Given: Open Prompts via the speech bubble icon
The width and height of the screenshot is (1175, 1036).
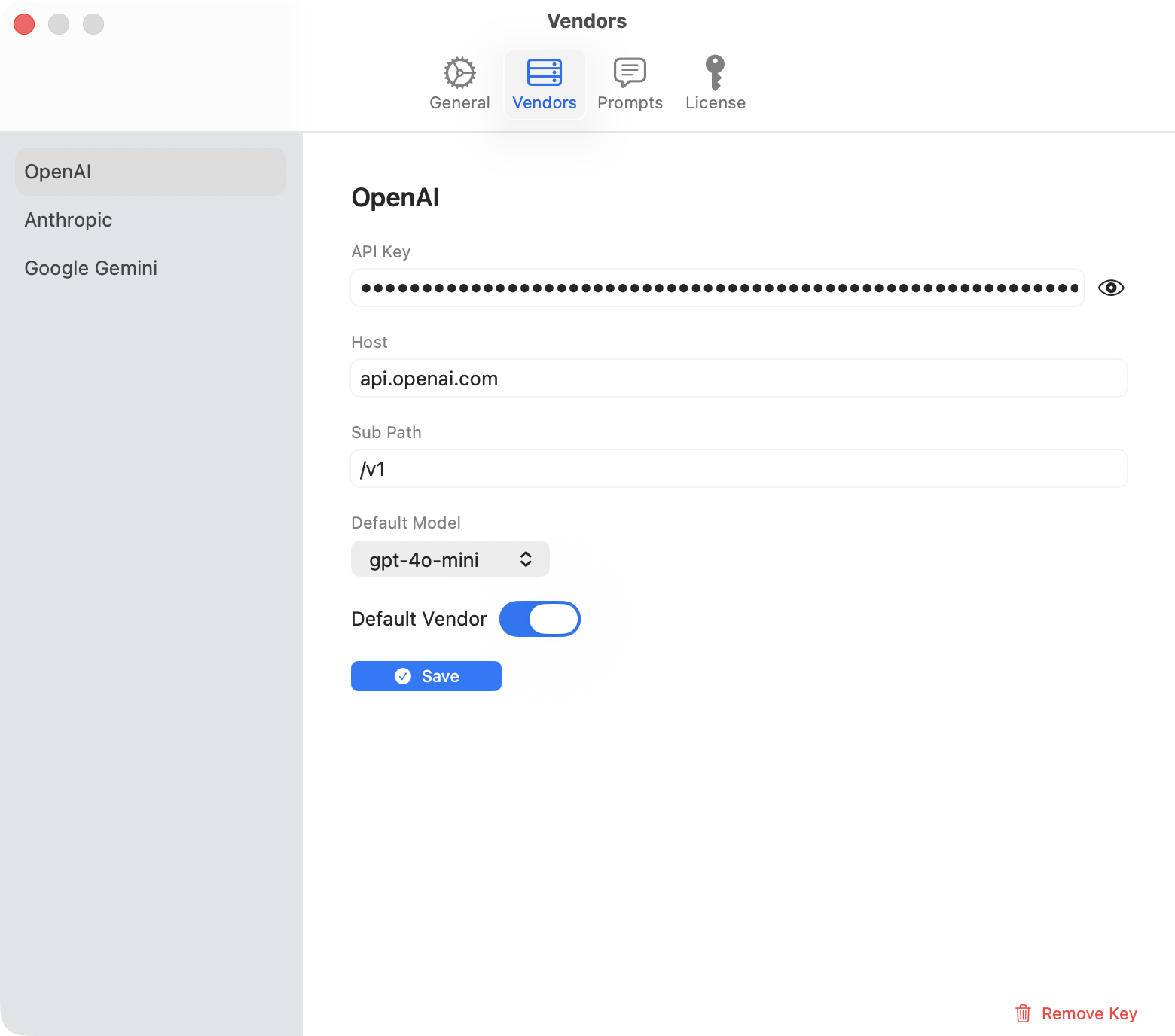Looking at the screenshot, I should [629, 72].
